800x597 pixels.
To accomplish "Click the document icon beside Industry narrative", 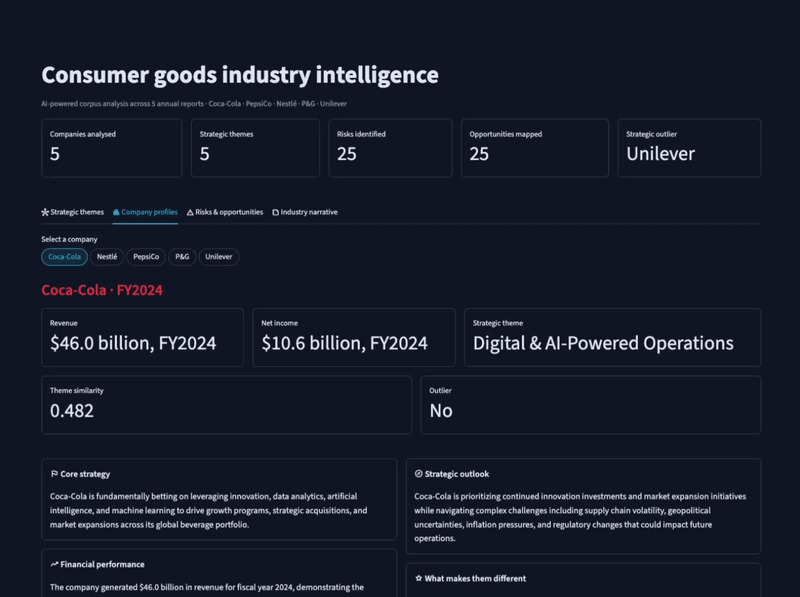I will tap(276, 212).
